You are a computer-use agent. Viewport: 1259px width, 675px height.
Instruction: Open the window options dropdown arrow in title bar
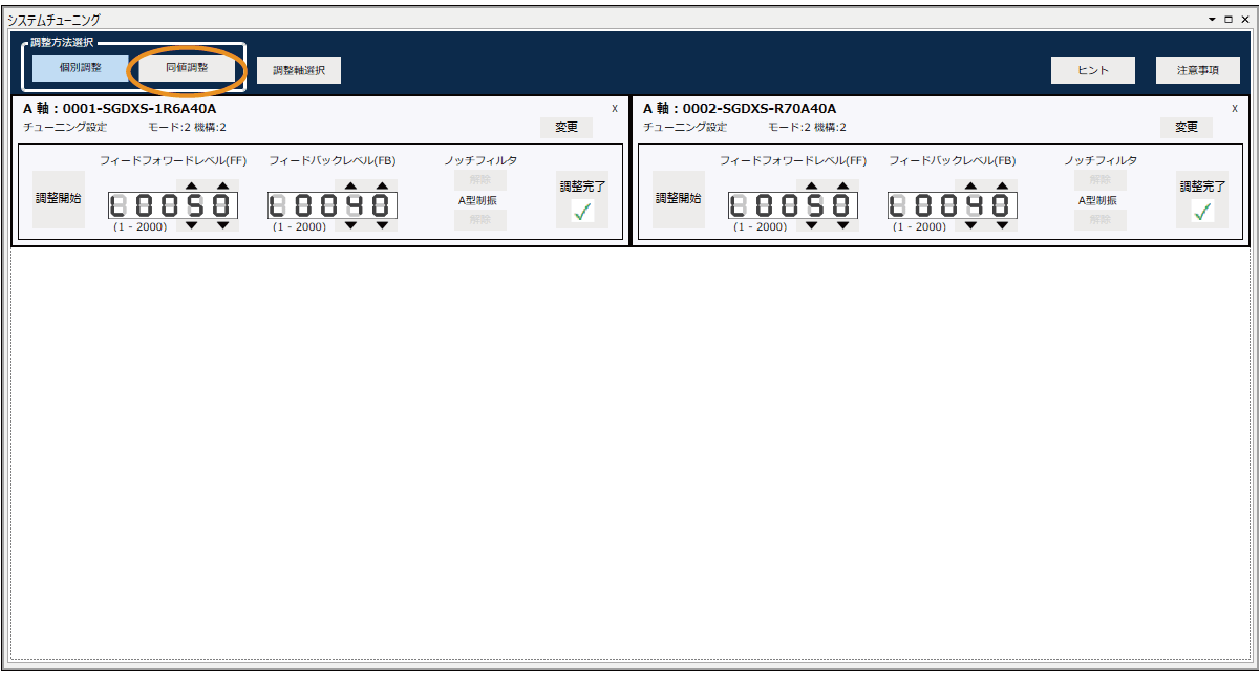tap(1212, 19)
